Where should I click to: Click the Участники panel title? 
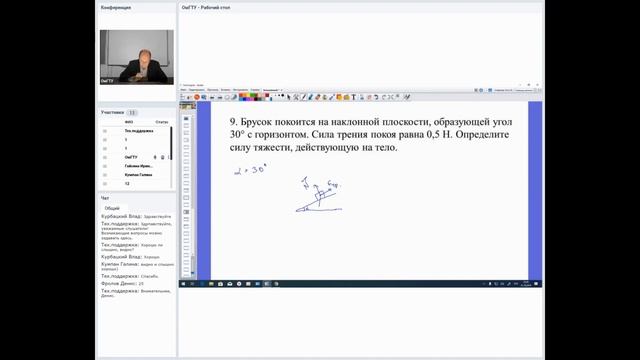112,112
